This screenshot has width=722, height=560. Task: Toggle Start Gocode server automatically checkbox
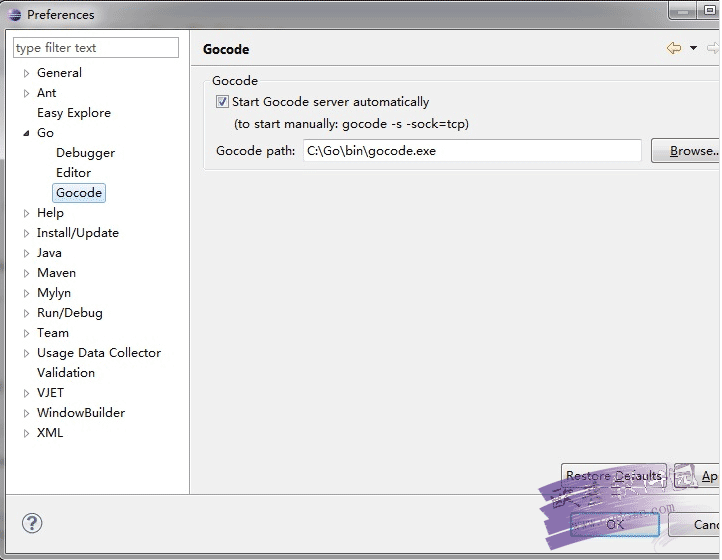point(222,102)
